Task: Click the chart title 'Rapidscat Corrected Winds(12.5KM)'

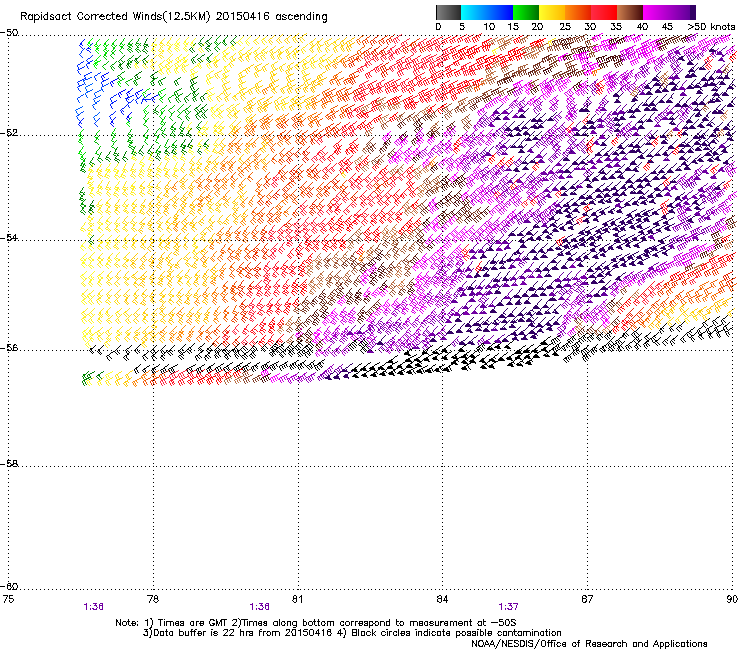Action: 116,17
